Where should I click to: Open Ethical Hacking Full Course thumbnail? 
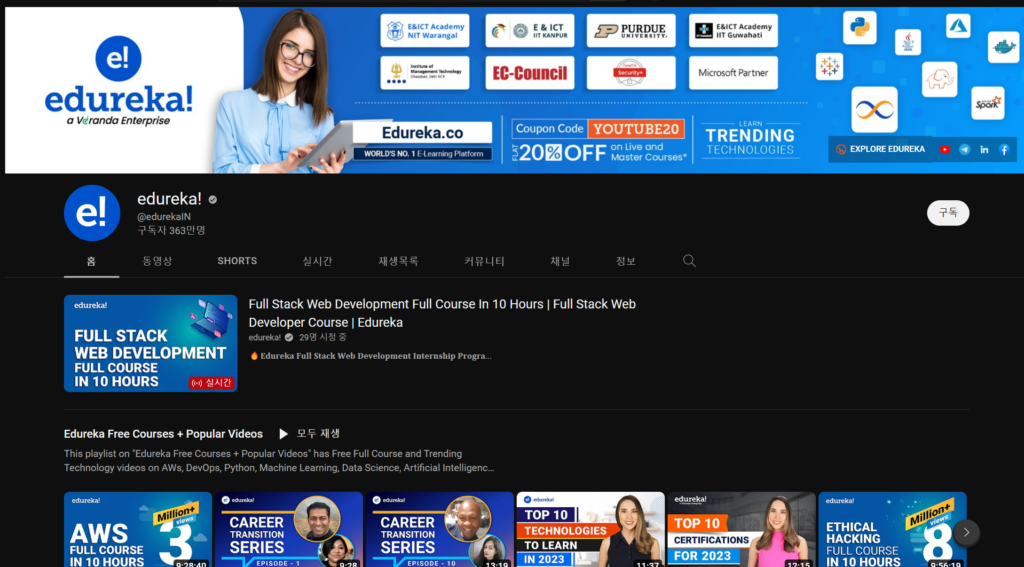click(892, 529)
